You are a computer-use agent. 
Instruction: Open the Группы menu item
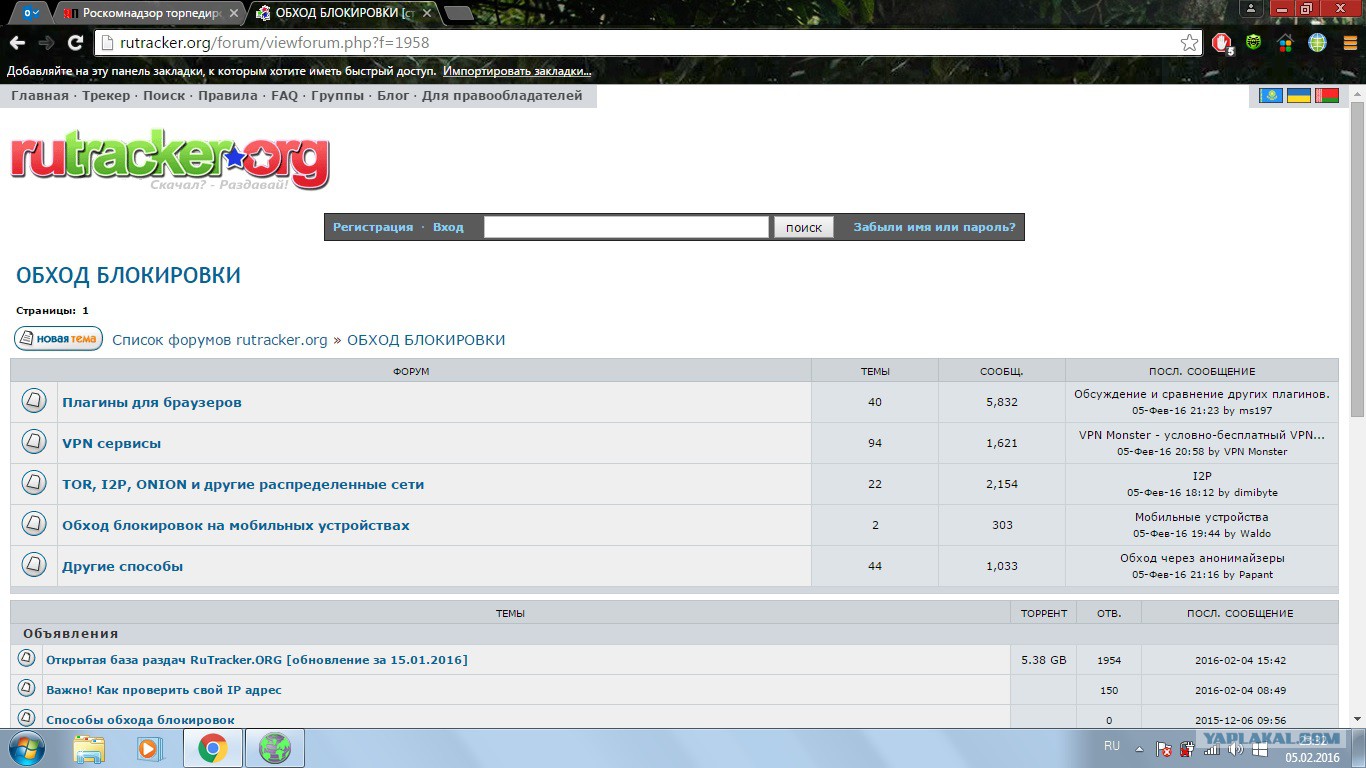click(x=337, y=96)
